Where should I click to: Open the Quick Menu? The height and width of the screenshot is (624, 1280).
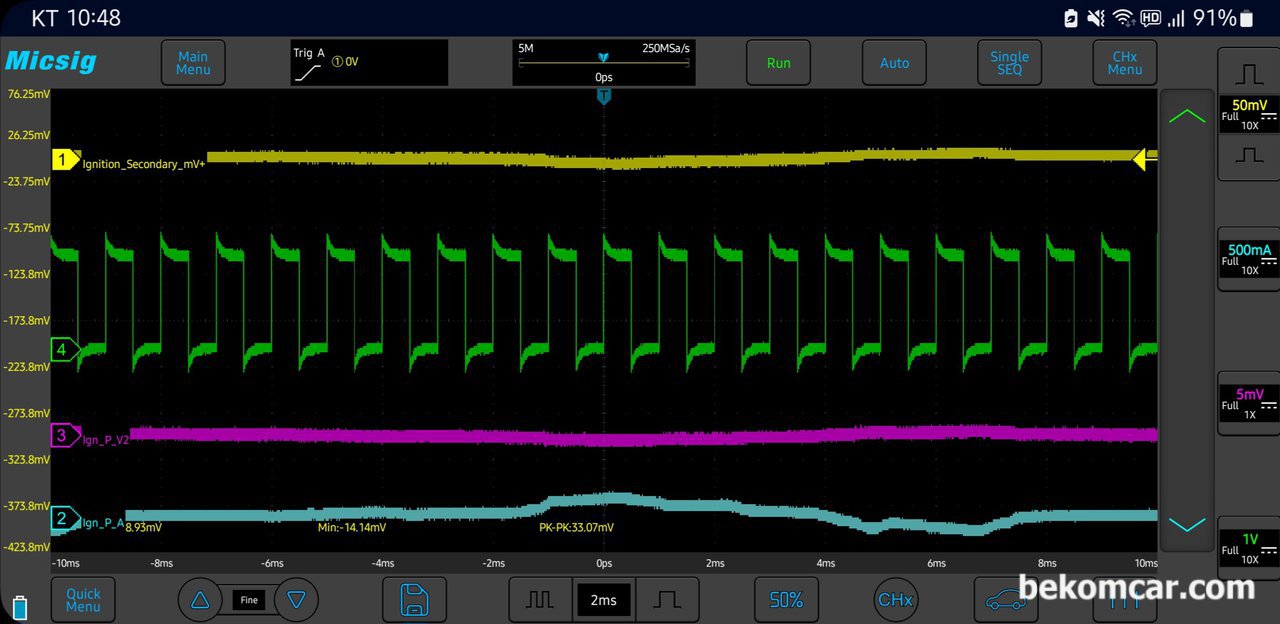(83, 600)
